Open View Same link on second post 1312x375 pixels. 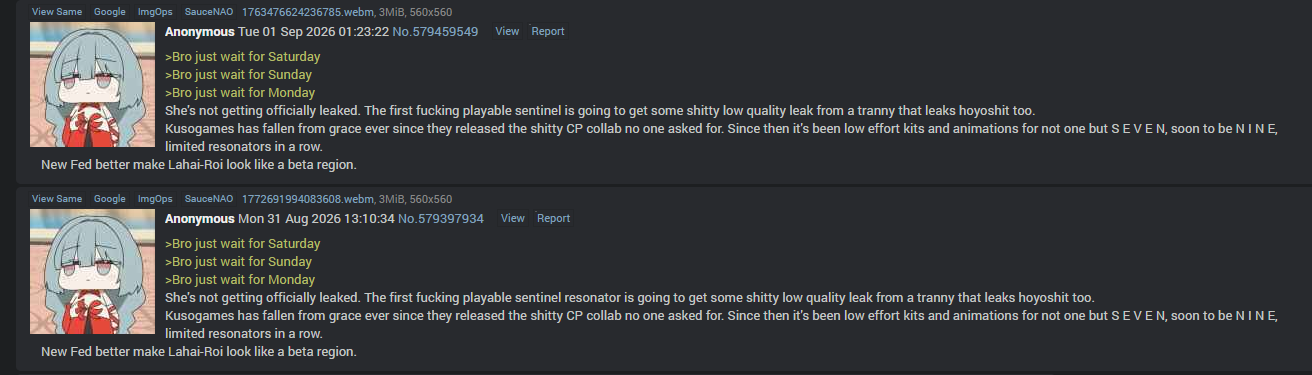coord(57,199)
